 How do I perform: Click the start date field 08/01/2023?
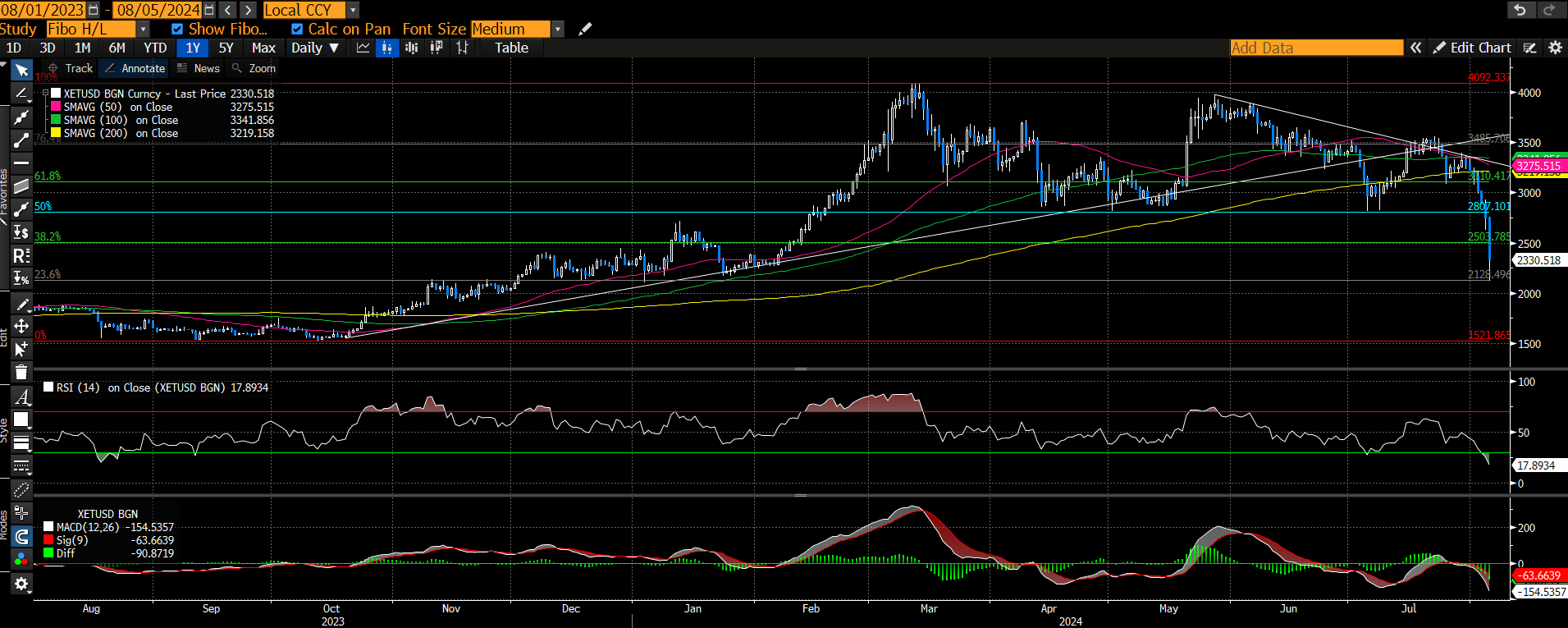[x=43, y=10]
